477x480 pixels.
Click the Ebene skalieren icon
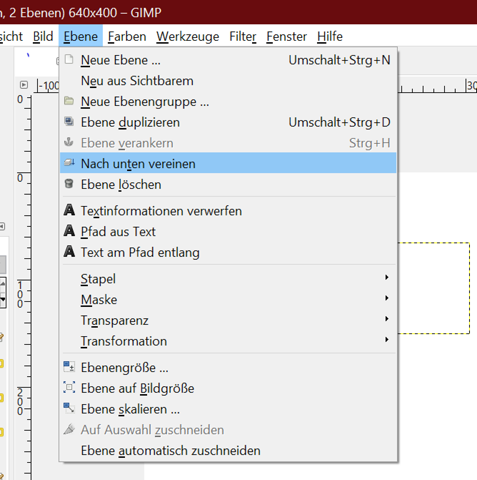coord(69,408)
